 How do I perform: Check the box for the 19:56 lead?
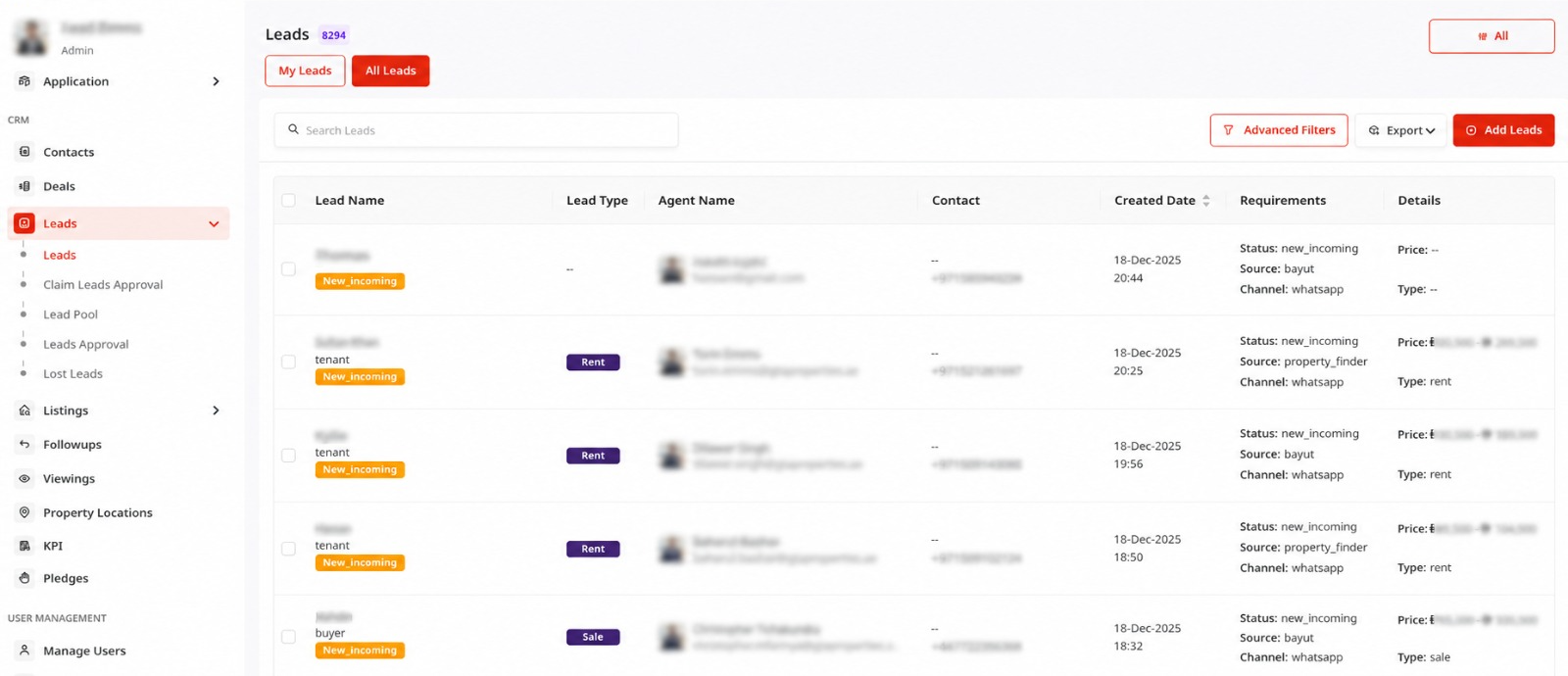pos(288,455)
